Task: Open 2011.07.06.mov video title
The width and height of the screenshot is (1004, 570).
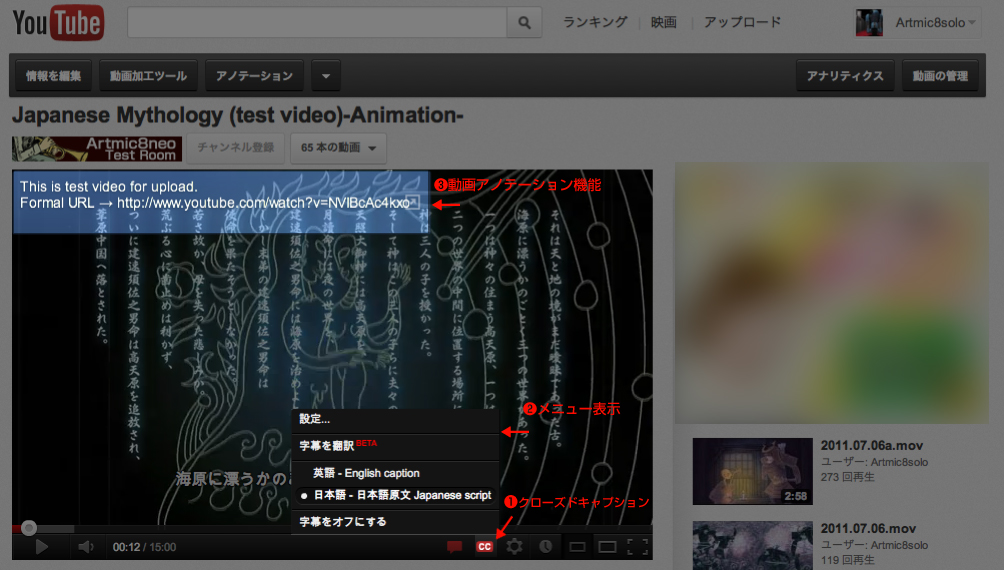Action: (868, 529)
